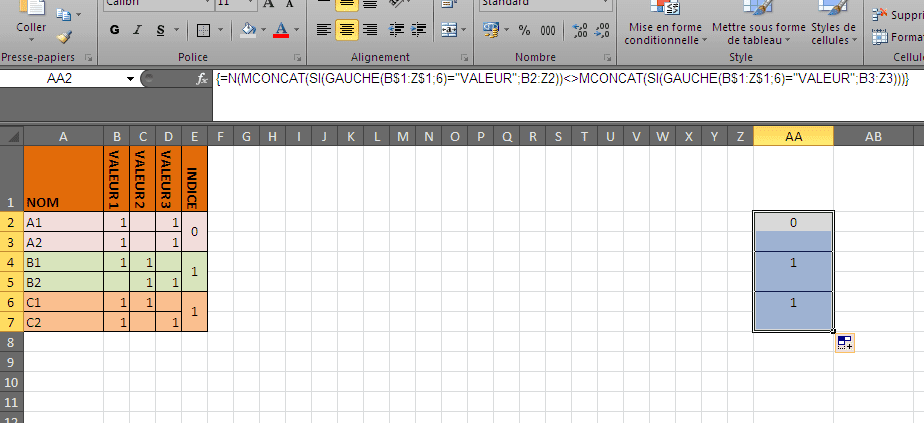Click the red font color button

click(281, 30)
